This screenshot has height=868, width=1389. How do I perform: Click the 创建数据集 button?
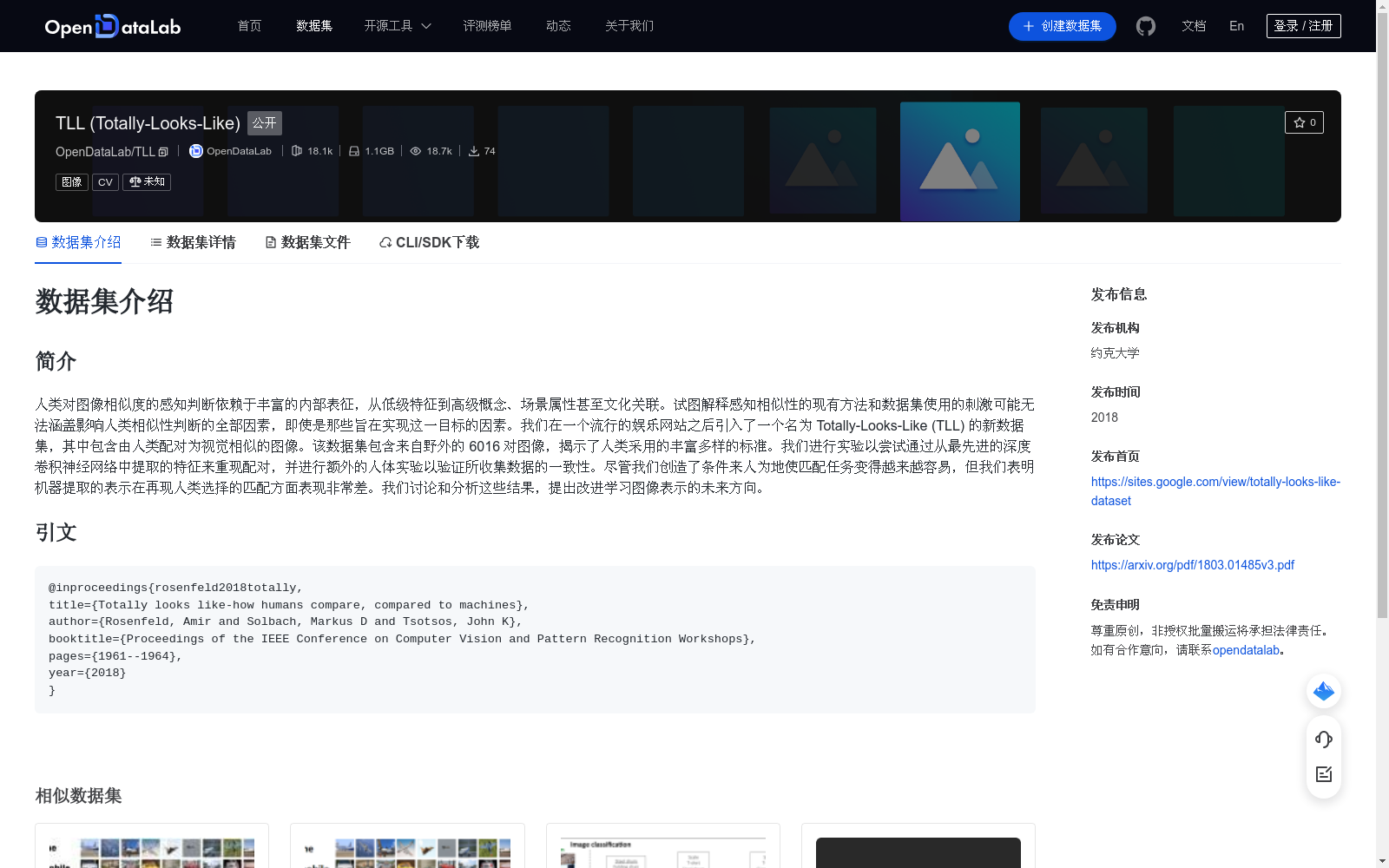click(x=1062, y=26)
